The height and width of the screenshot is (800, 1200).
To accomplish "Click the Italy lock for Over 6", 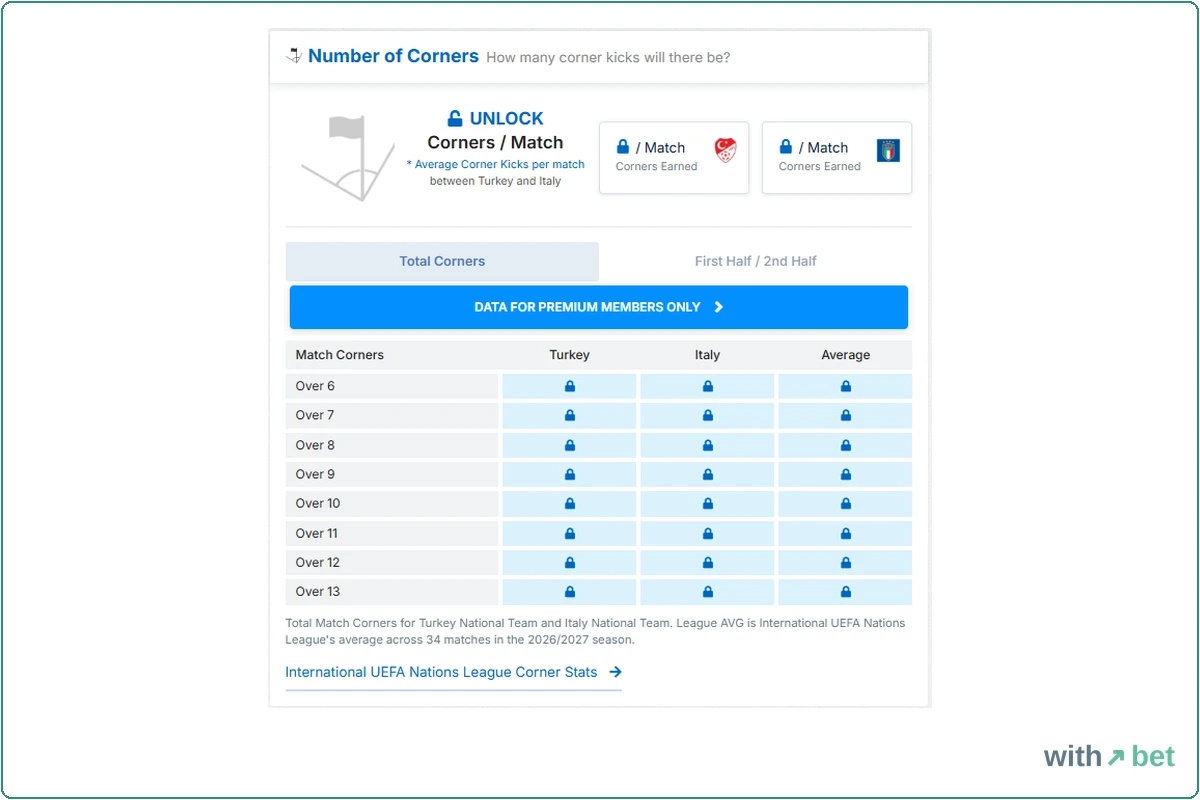I will click(x=708, y=386).
